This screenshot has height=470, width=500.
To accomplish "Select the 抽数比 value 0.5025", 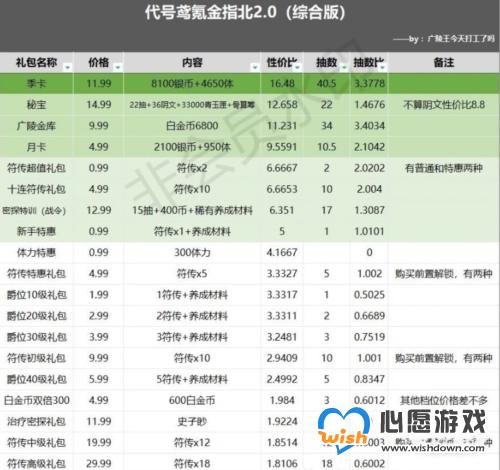I will (x=369, y=295).
